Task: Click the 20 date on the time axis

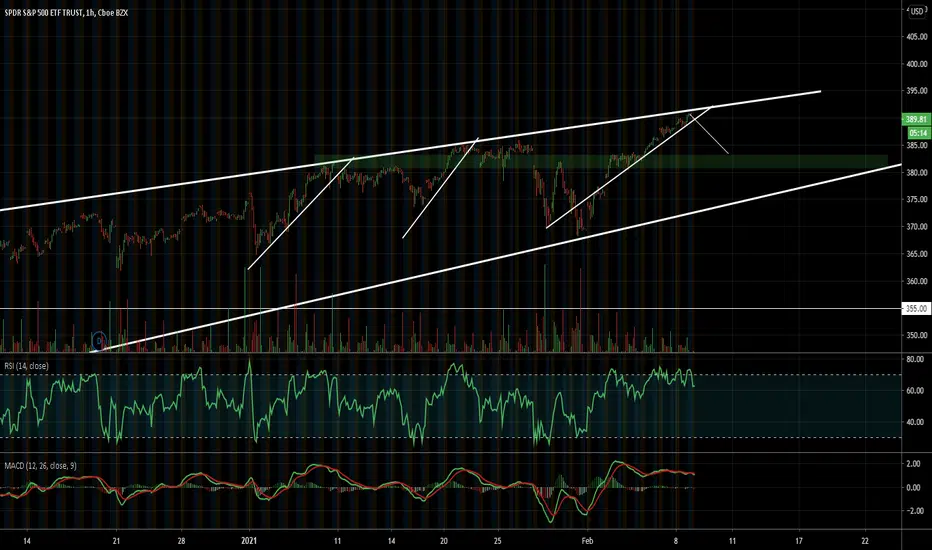Action: click(x=443, y=541)
